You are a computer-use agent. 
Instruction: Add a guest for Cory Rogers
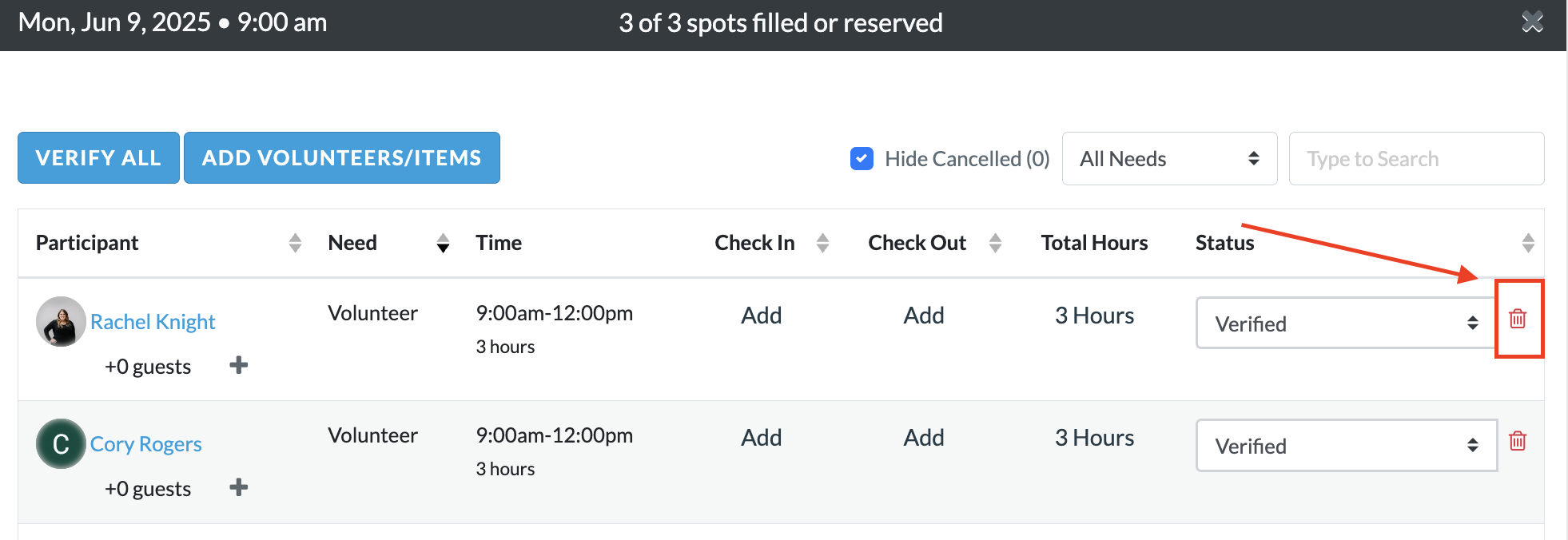(x=238, y=487)
